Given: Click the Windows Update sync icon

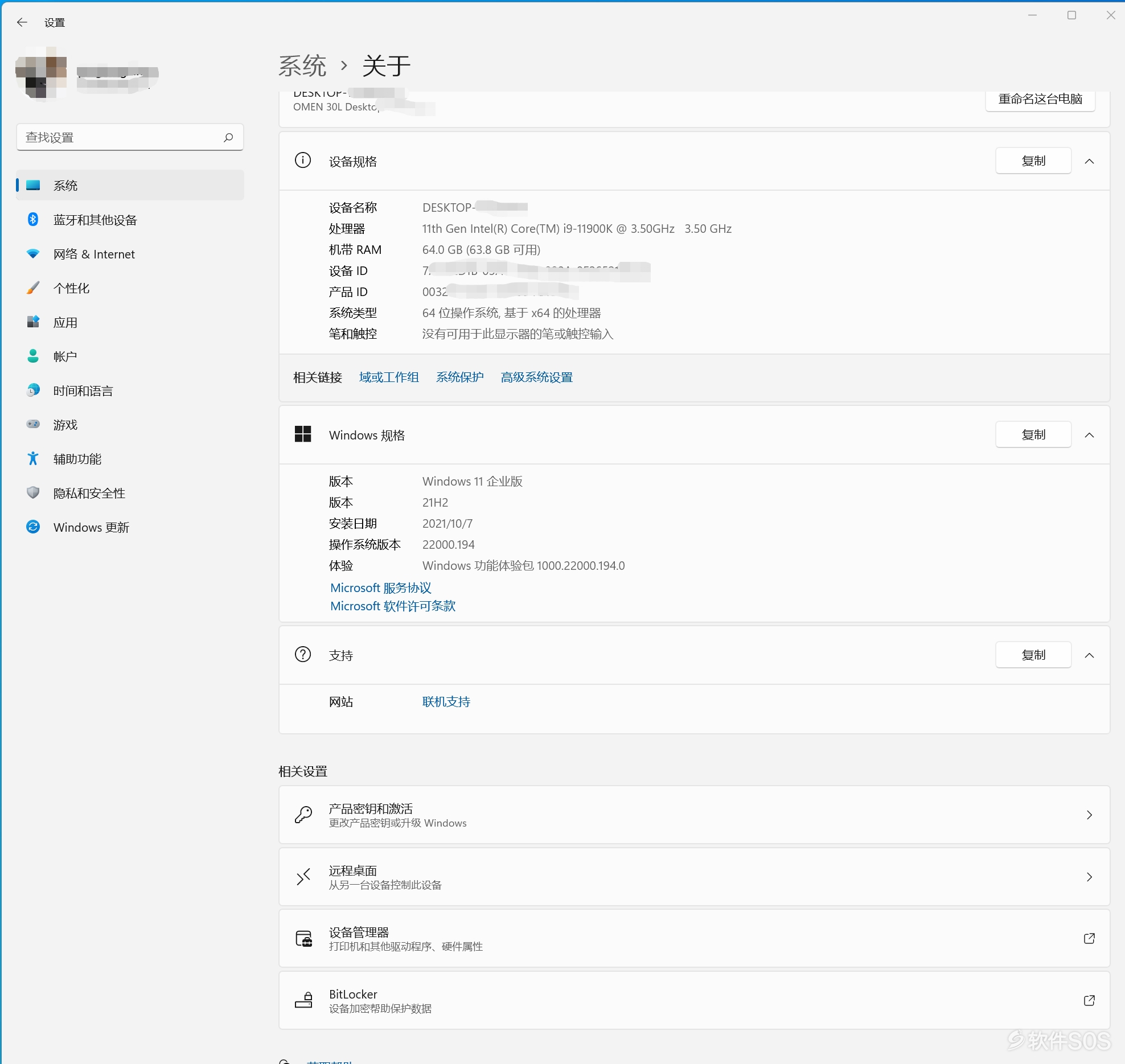Looking at the screenshot, I should [33, 527].
